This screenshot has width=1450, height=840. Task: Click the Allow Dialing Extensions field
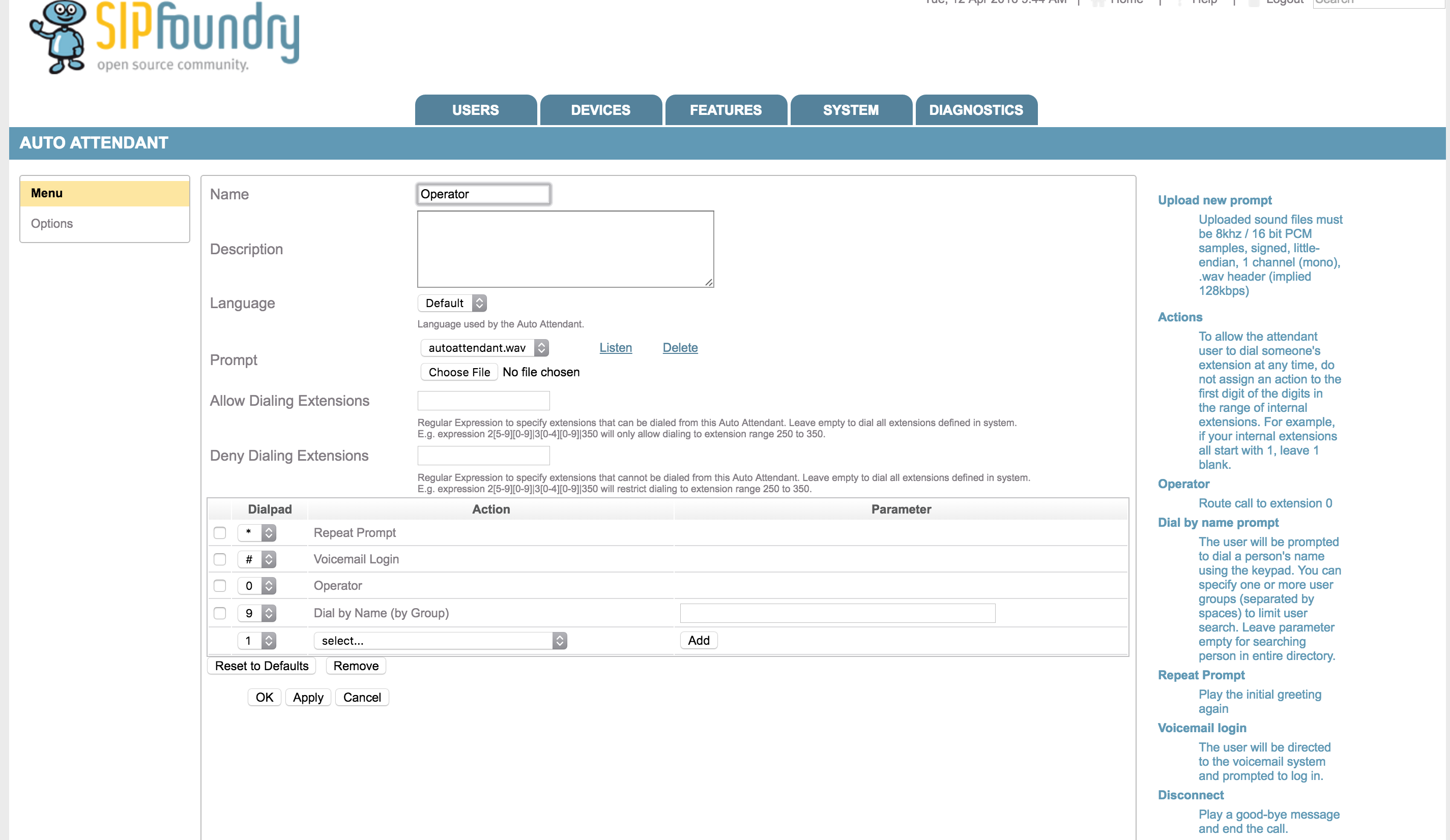pyautogui.click(x=483, y=401)
